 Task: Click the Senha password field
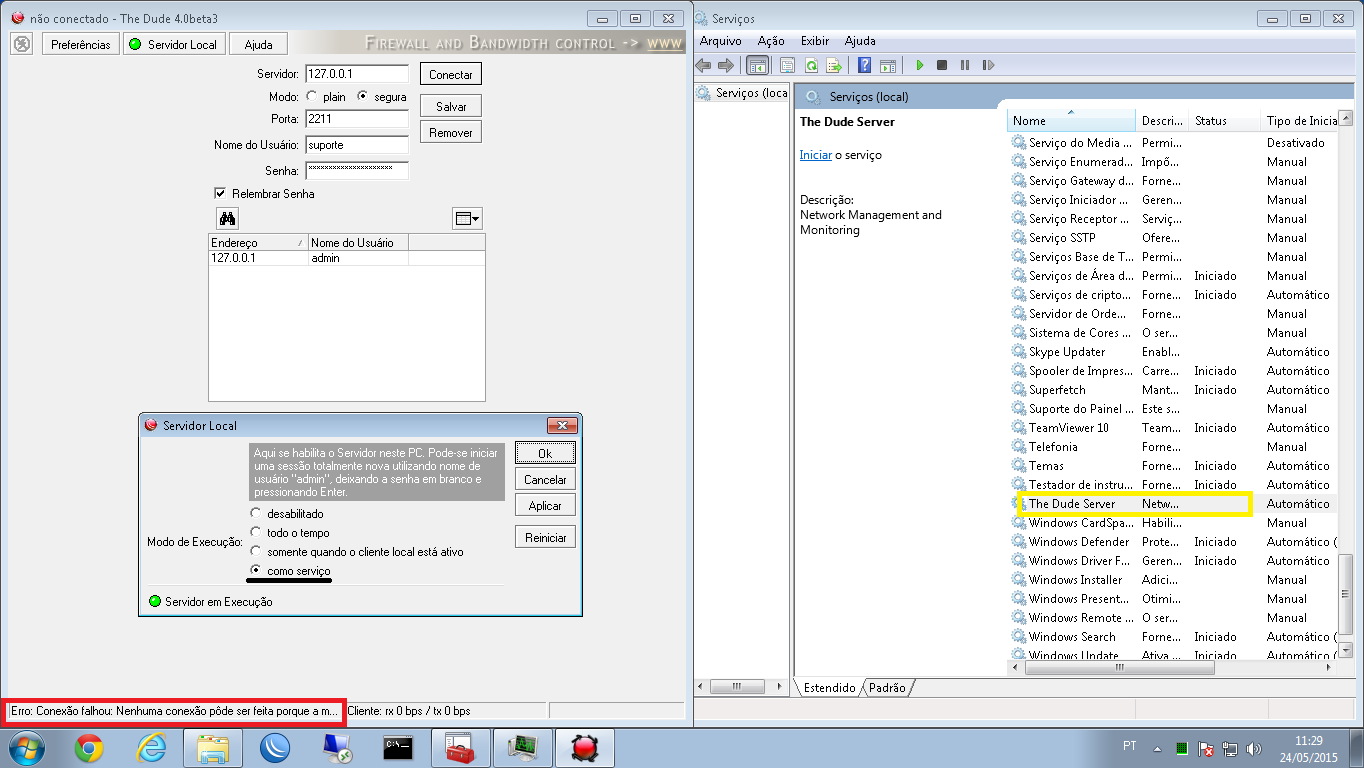tap(357, 171)
